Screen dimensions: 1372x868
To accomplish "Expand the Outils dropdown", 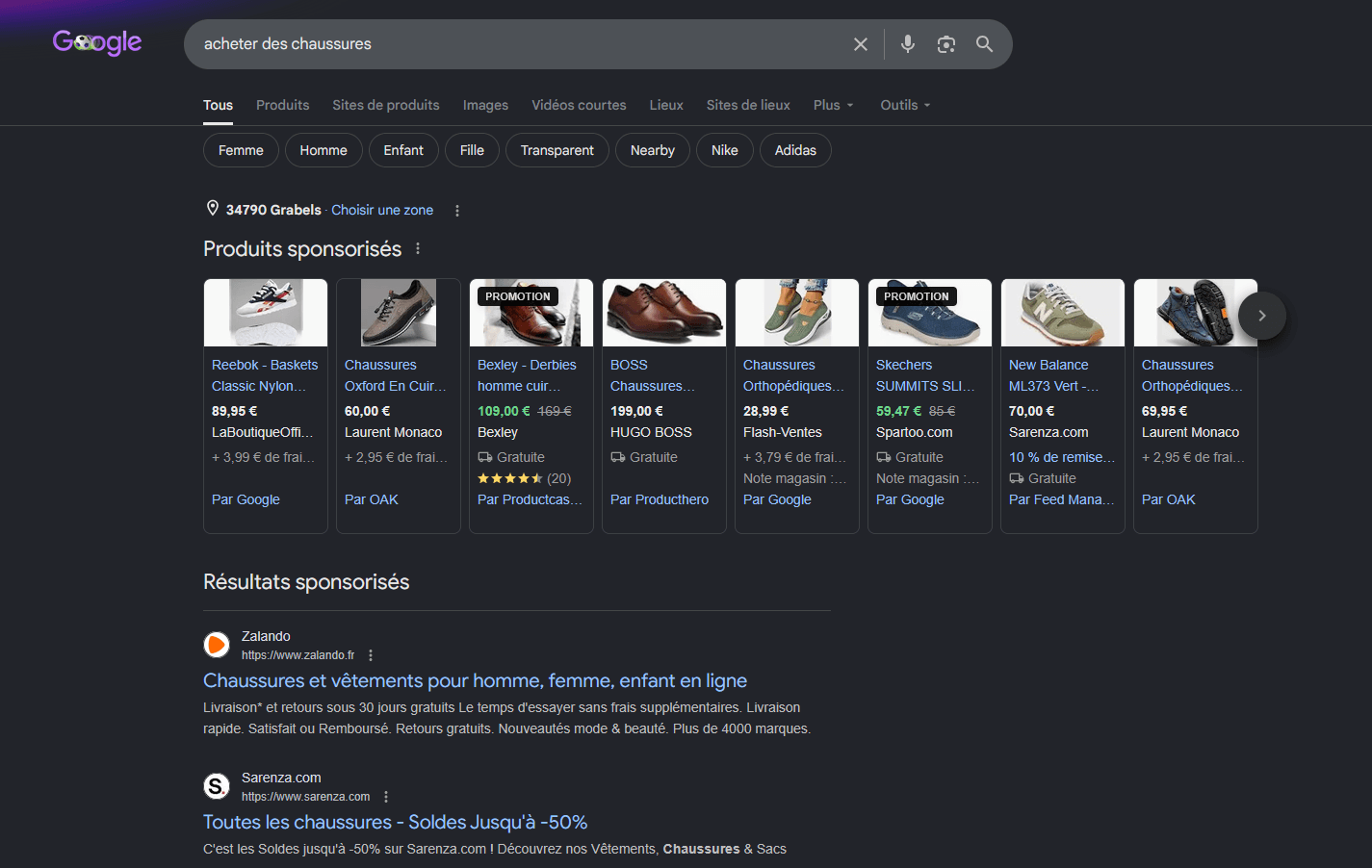I will 906,105.
